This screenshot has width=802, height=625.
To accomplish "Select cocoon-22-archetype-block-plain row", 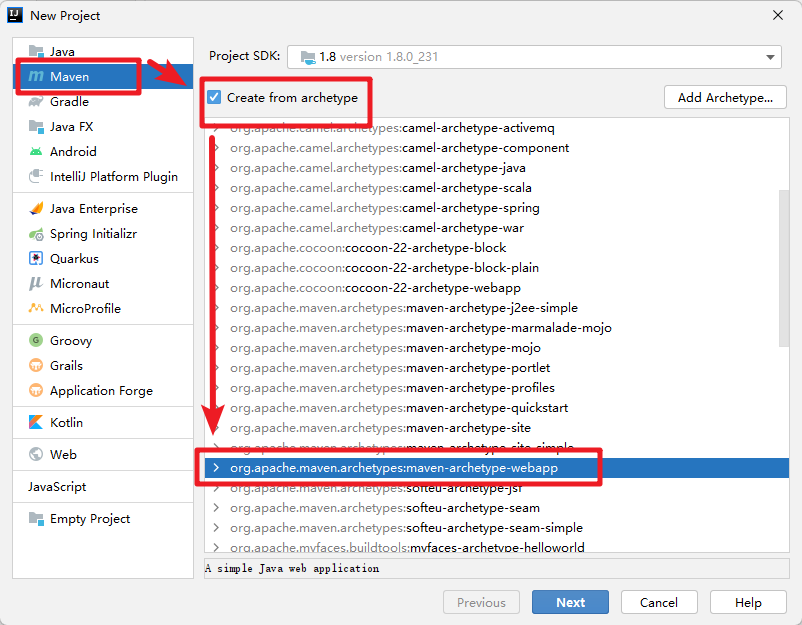I will click(x=497, y=267).
